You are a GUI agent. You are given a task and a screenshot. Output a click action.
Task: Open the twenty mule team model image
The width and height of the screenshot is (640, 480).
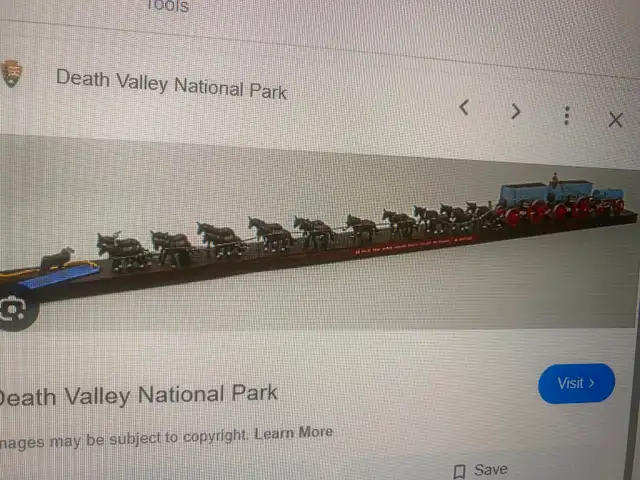pyautogui.click(x=318, y=237)
